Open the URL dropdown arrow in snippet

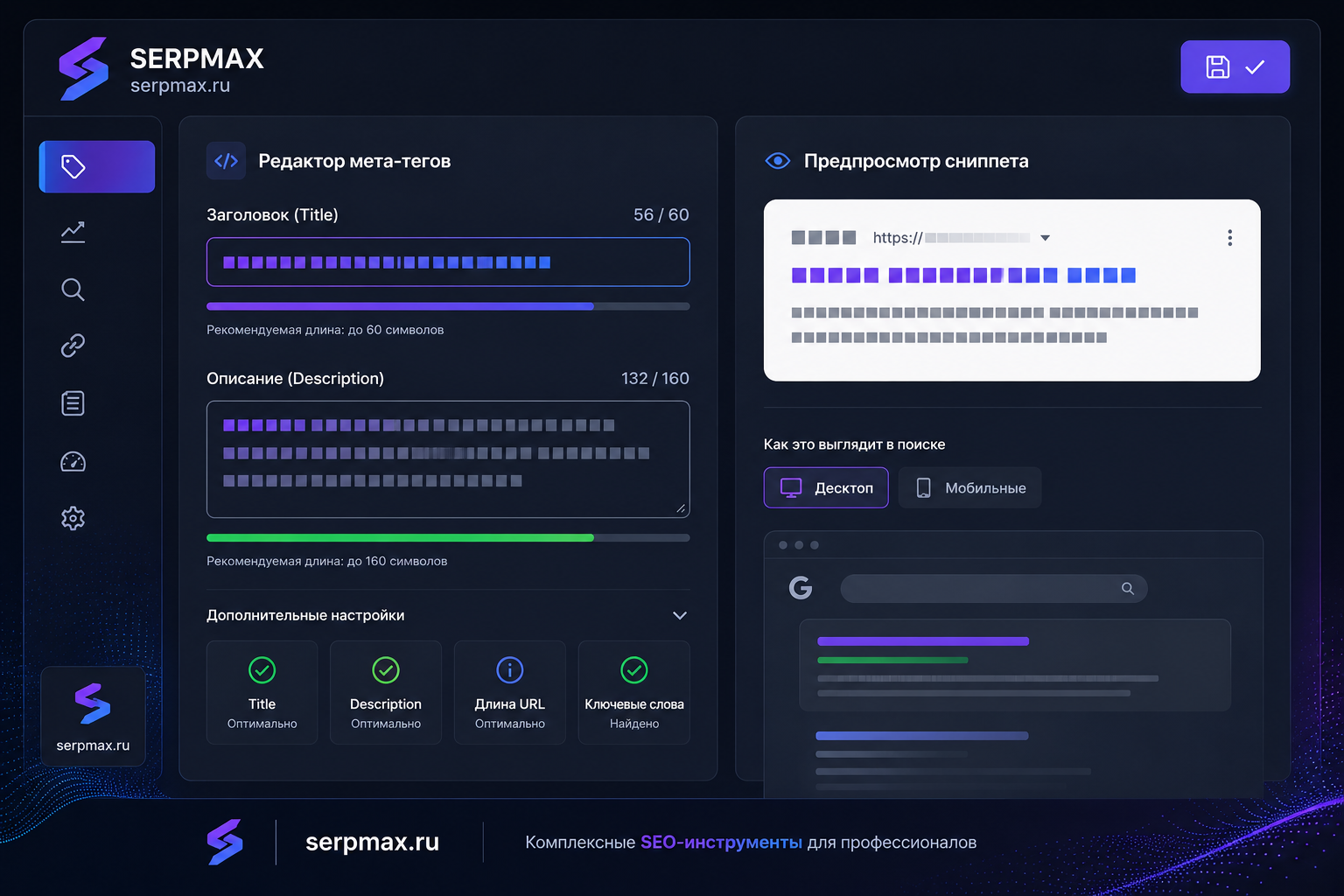(1045, 238)
